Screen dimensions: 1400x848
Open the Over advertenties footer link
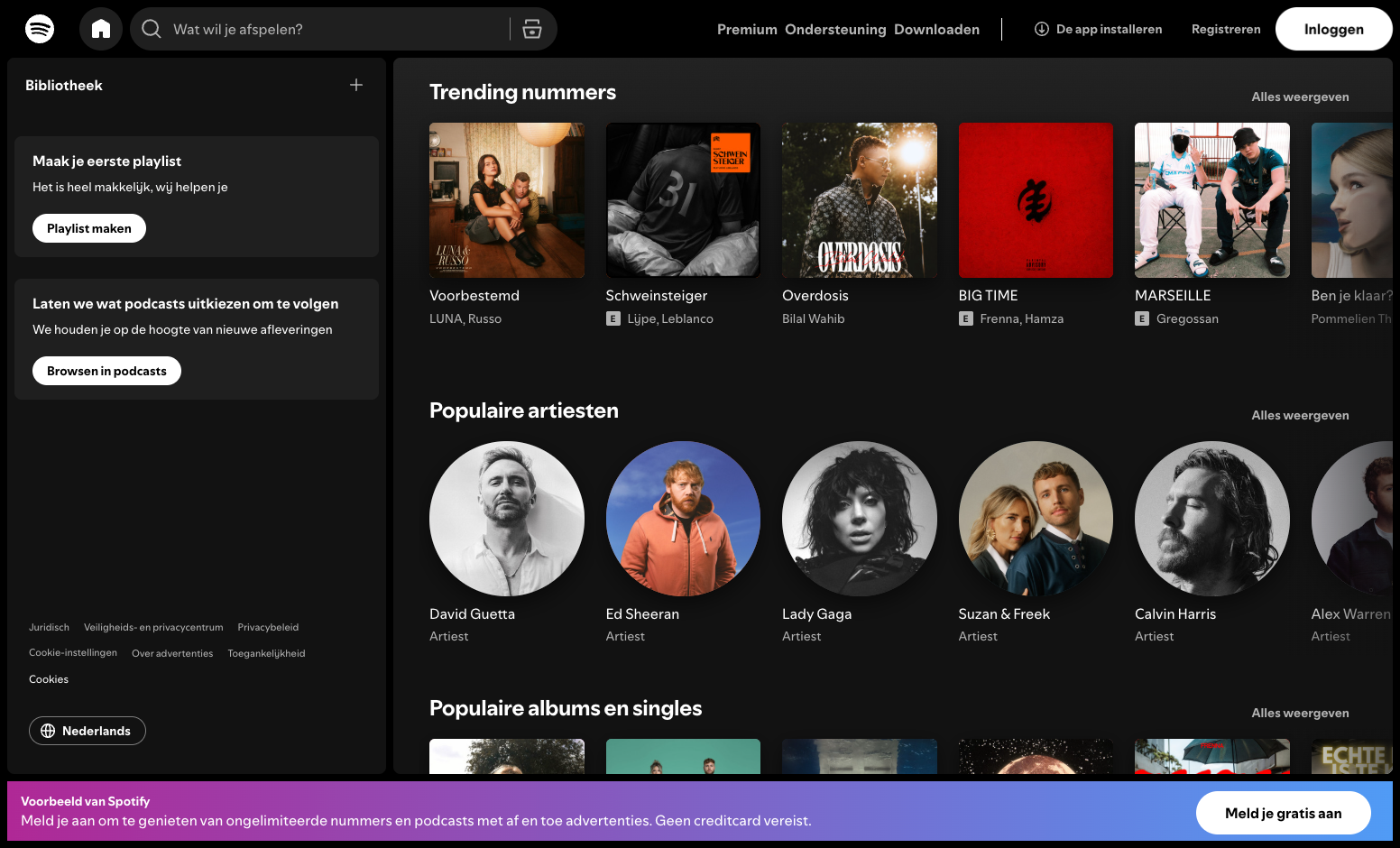pos(172,653)
